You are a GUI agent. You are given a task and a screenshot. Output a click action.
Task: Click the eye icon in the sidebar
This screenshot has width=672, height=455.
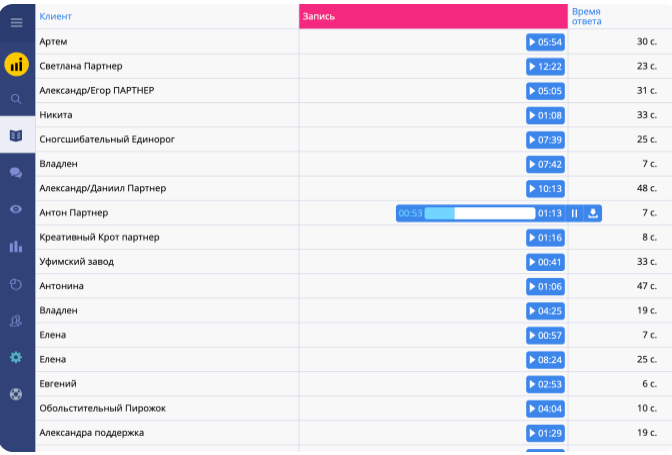(16, 209)
